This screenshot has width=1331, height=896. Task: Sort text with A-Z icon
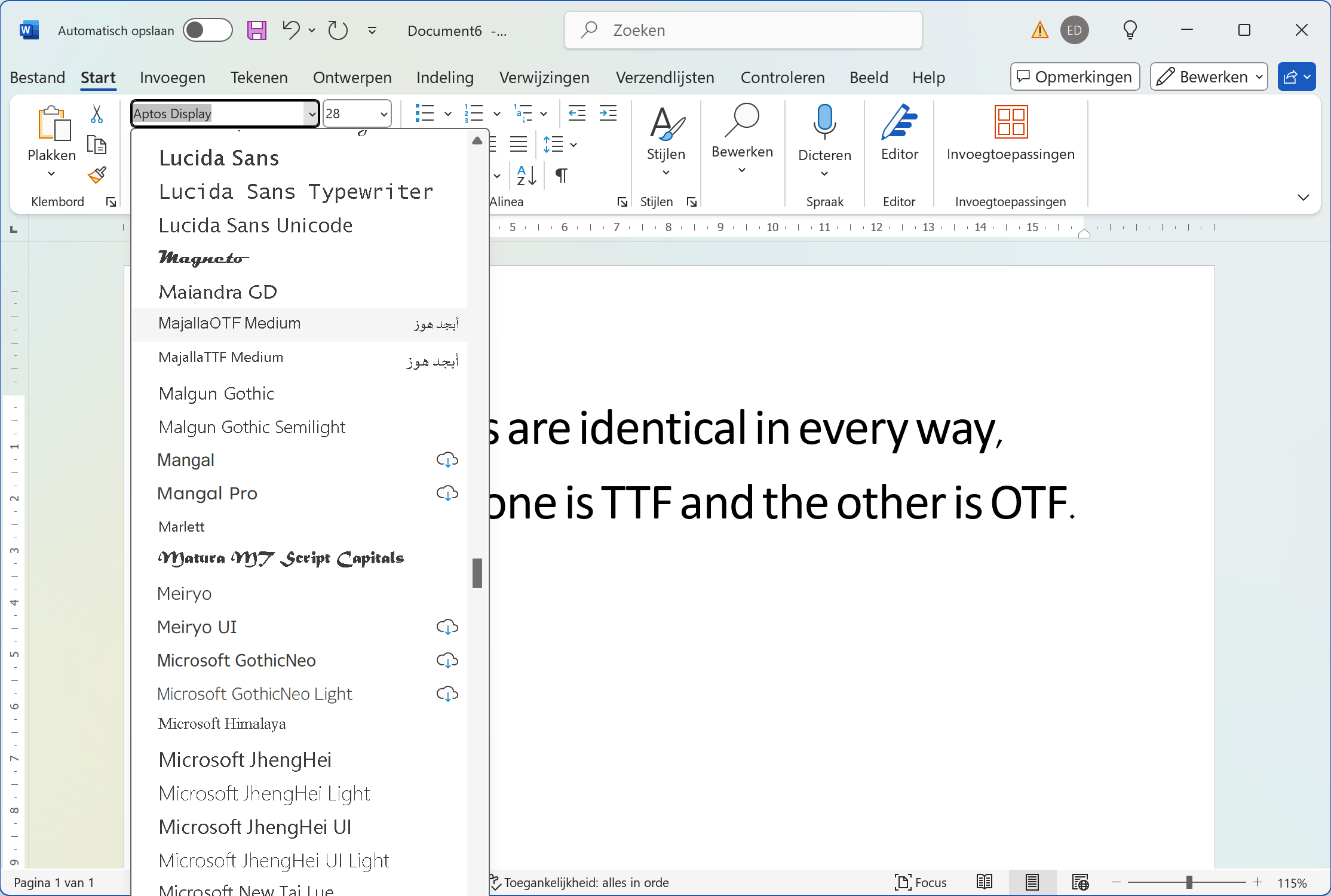tap(526, 176)
